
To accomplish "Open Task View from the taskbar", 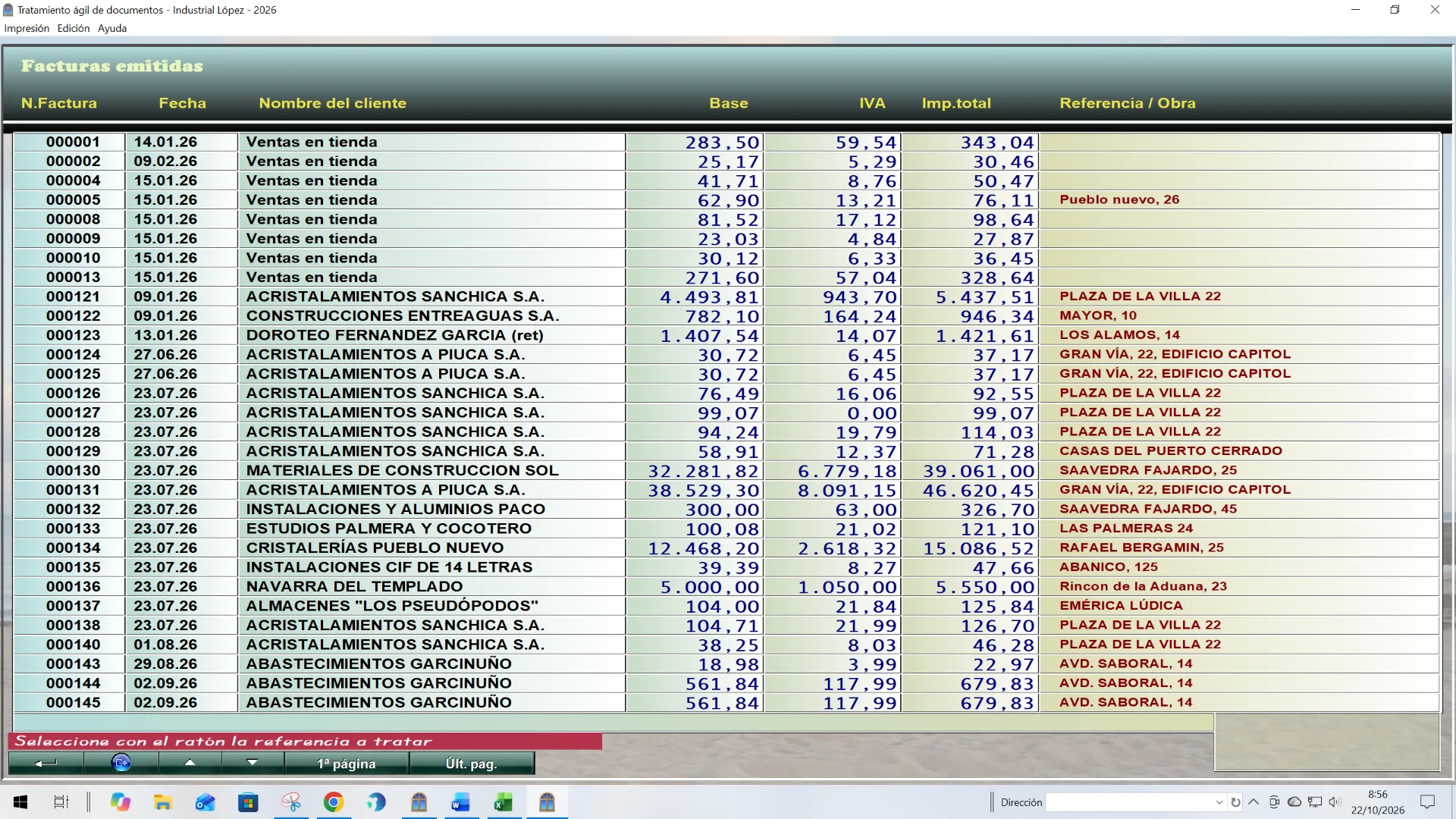I will pyautogui.click(x=61, y=802).
